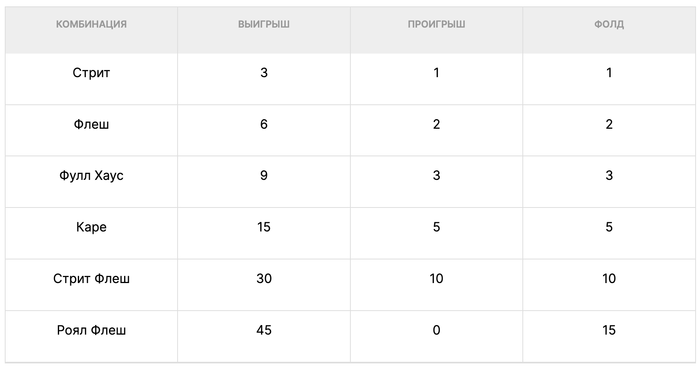700x367 pixels.
Task: Click win value 30 for Стрит Флеш
Action: coord(264,279)
